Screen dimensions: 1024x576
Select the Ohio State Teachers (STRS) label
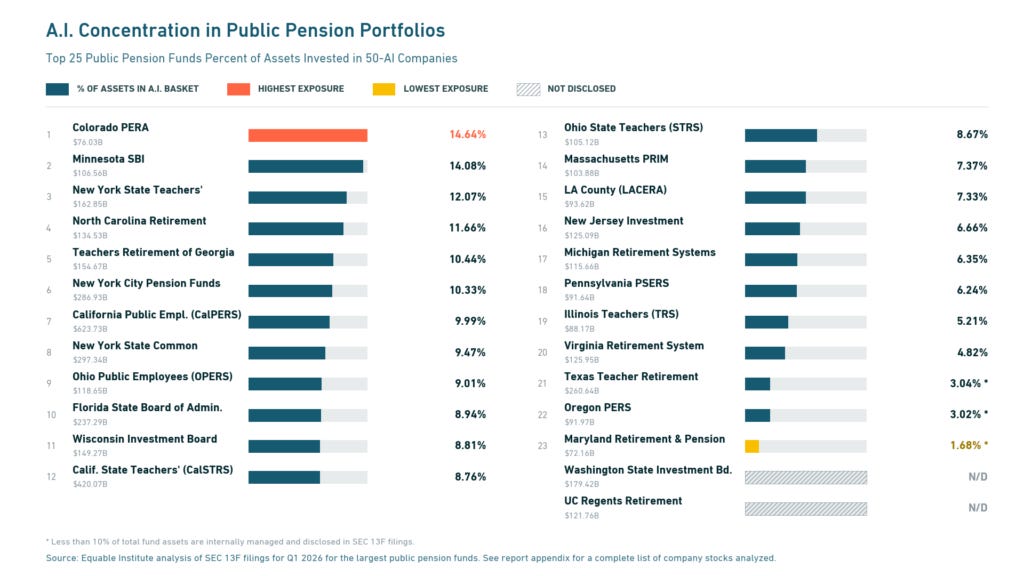tap(633, 127)
